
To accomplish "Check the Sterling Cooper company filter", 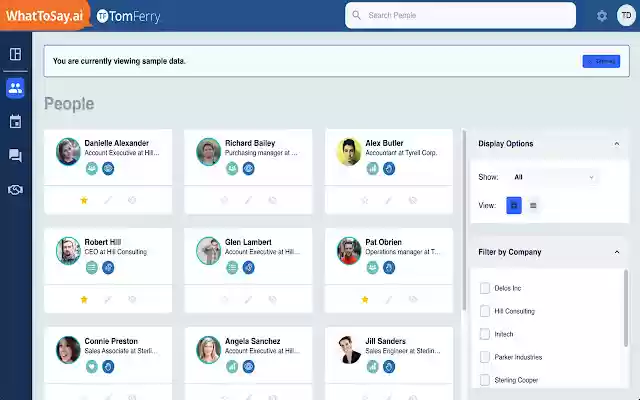I will (485, 380).
